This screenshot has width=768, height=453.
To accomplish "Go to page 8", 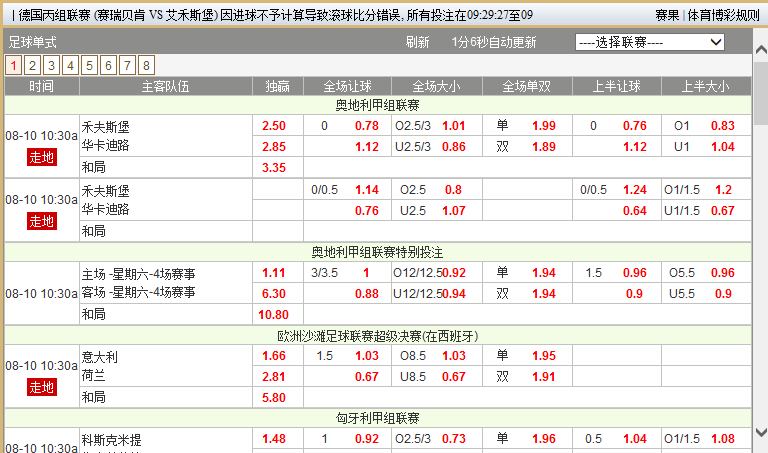I will click(x=146, y=65).
